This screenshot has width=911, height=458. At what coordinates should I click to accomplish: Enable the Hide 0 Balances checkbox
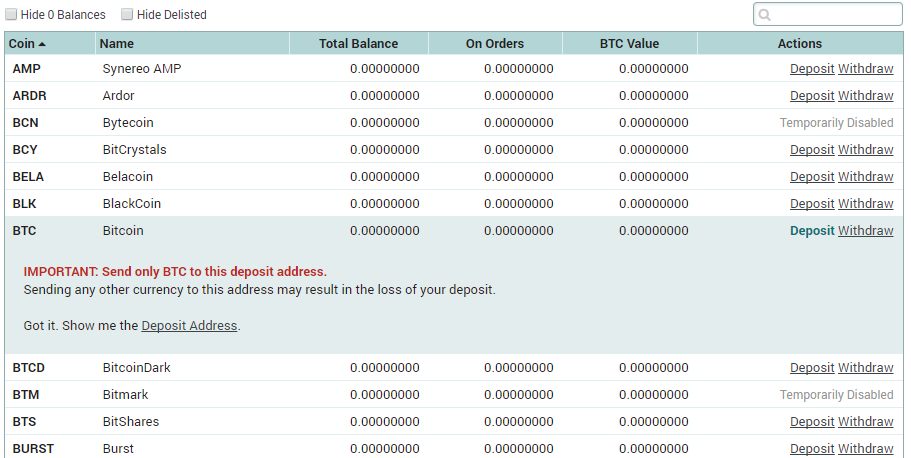pyautogui.click(x=11, y=15)
